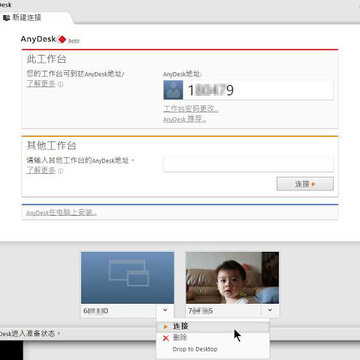This screenshot has height=360, width=360.
Task: Click the AnyDesk在电脑上安装 link
Action: coord(61,212)
